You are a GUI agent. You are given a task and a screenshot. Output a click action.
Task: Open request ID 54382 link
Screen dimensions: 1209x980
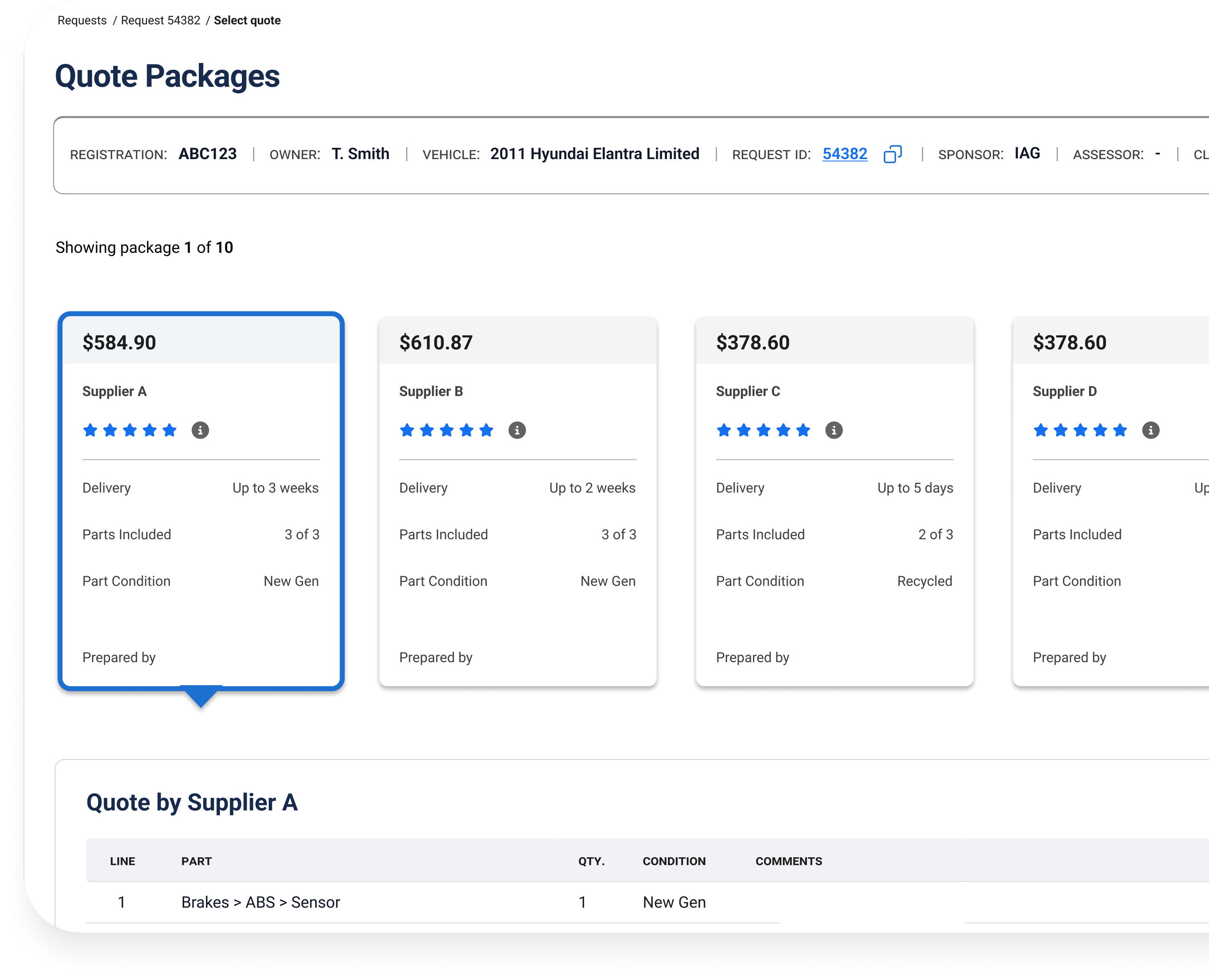(844, 154)
